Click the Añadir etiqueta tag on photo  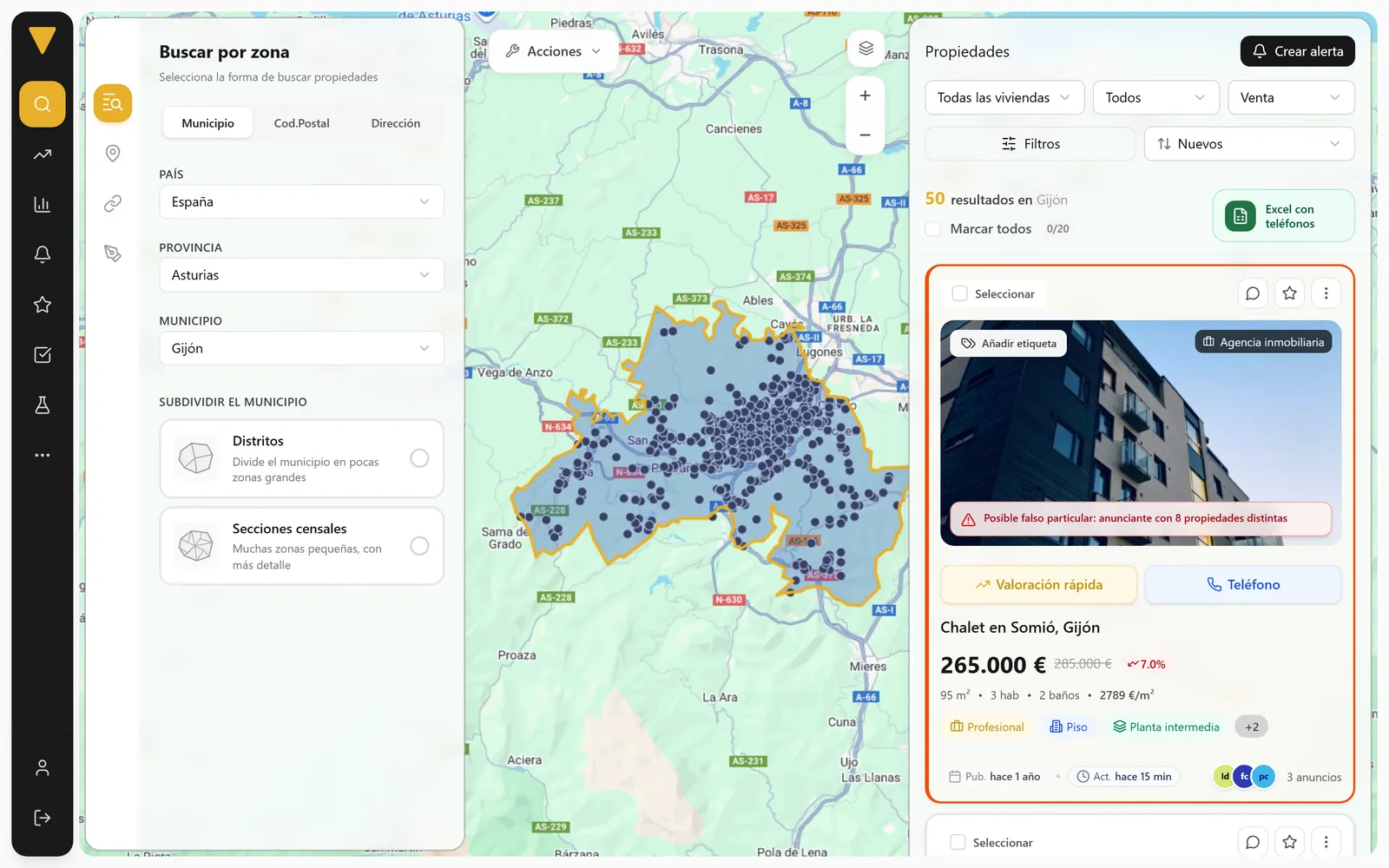(x=1009, y=344)
